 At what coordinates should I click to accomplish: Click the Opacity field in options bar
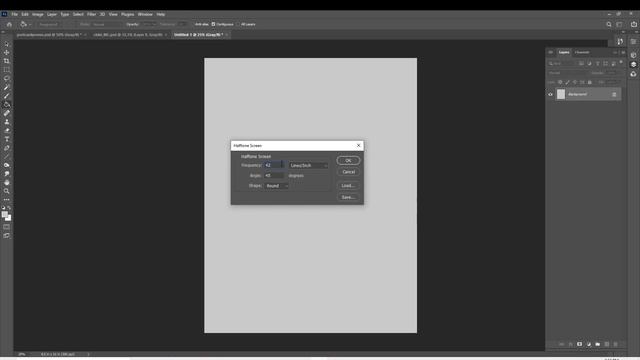(x=149, y=24)
